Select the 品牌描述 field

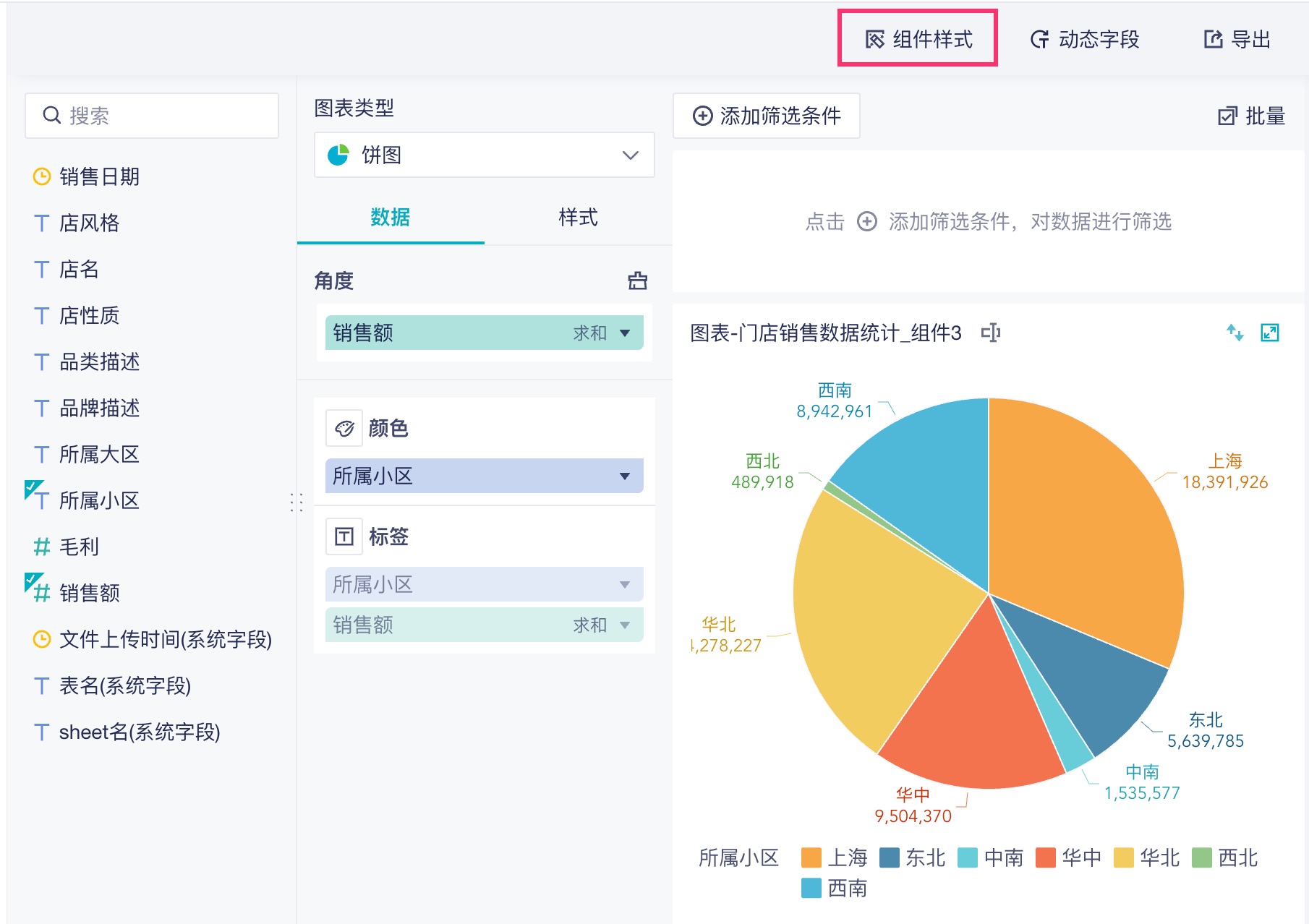point(87,408)
